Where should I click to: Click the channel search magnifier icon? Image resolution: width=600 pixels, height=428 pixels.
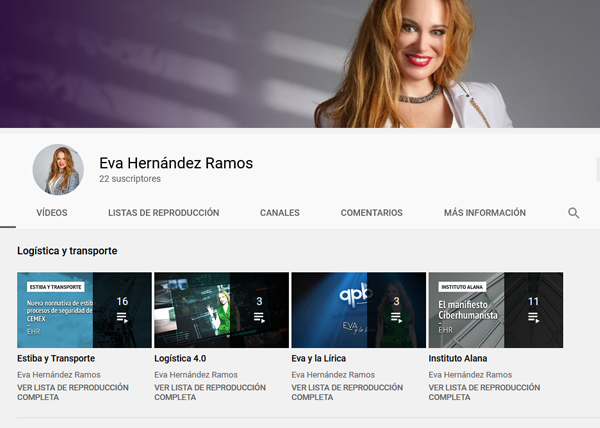[x=573, y=213]
